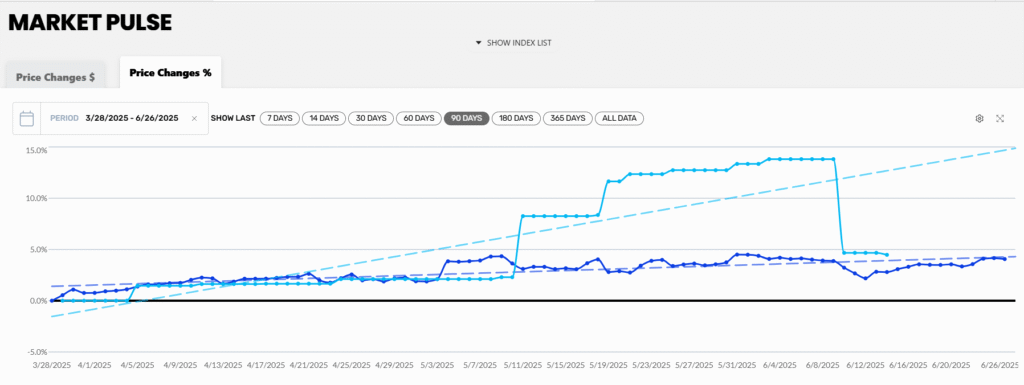Show last 180 days
Viewport: 1024px width, 385px height.
(516, 118)
